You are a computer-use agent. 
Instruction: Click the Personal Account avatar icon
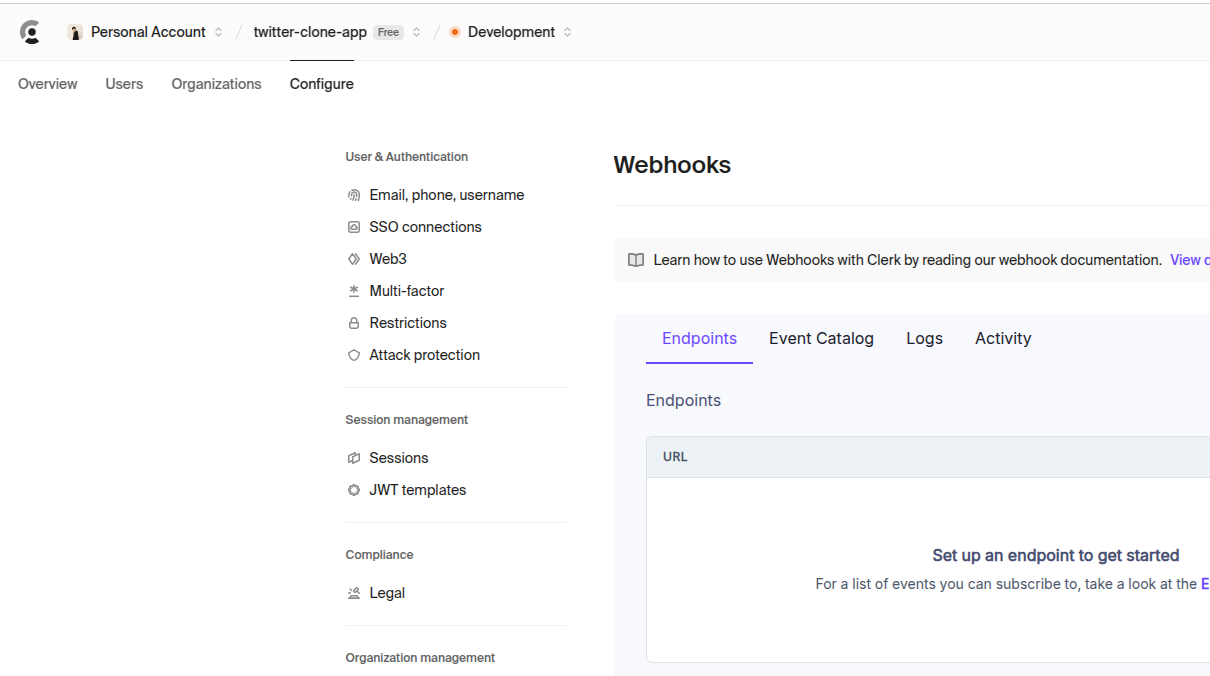(x=75, y=31)
